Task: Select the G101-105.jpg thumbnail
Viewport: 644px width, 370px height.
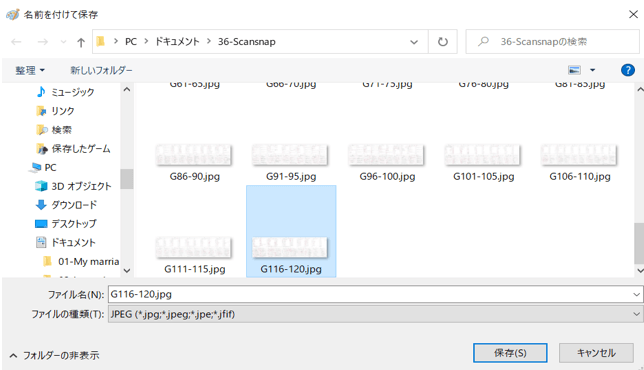Action: coord(483,155)
